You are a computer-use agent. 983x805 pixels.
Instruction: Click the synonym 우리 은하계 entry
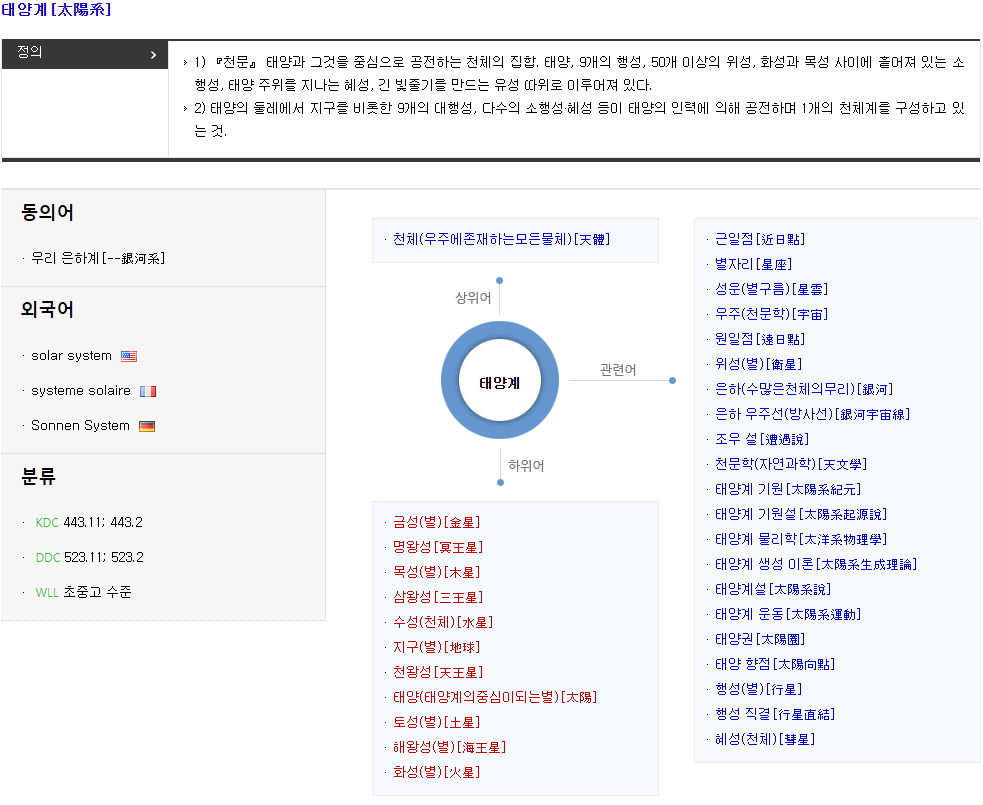[x=98, y=258]
